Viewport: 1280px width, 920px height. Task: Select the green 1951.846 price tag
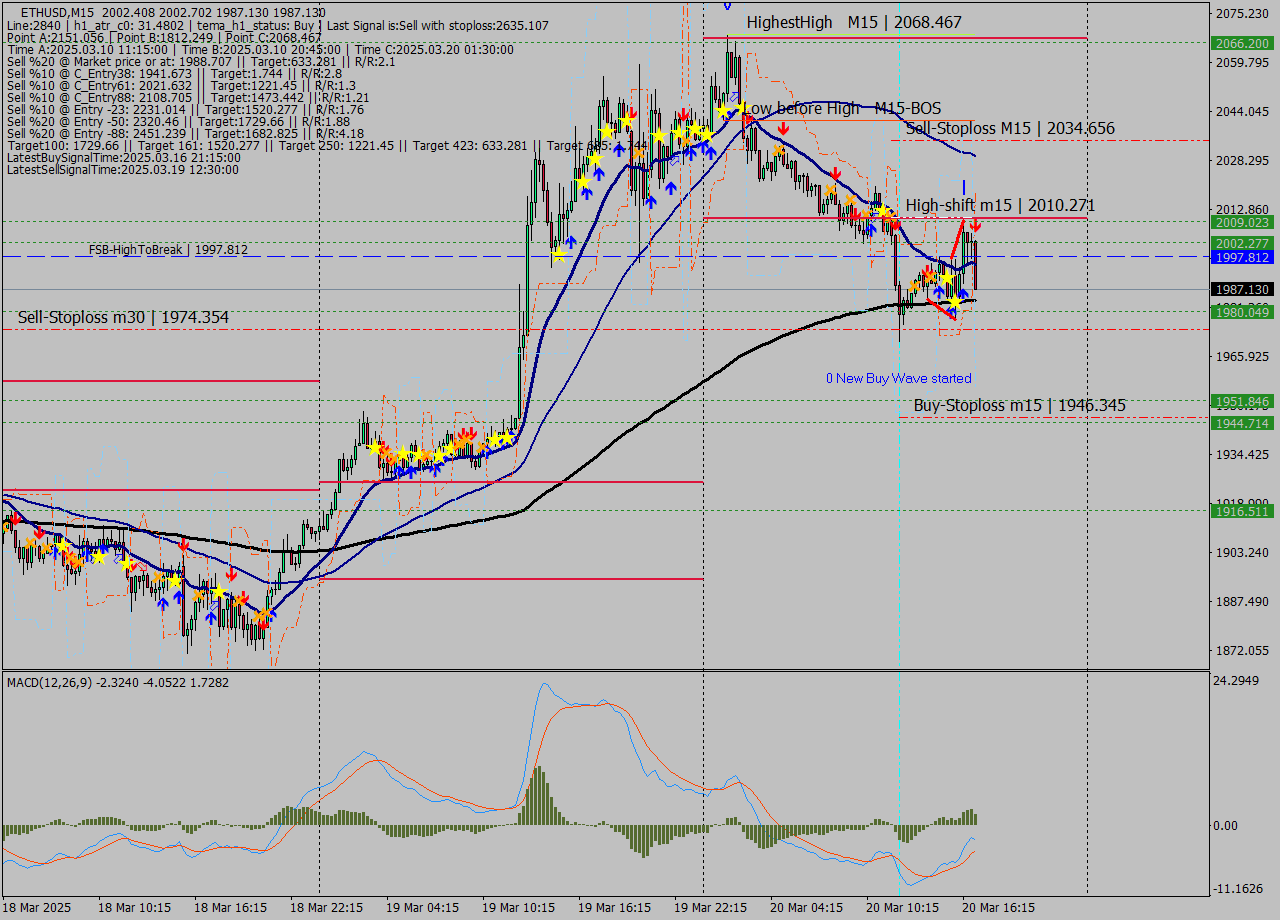1242,402
